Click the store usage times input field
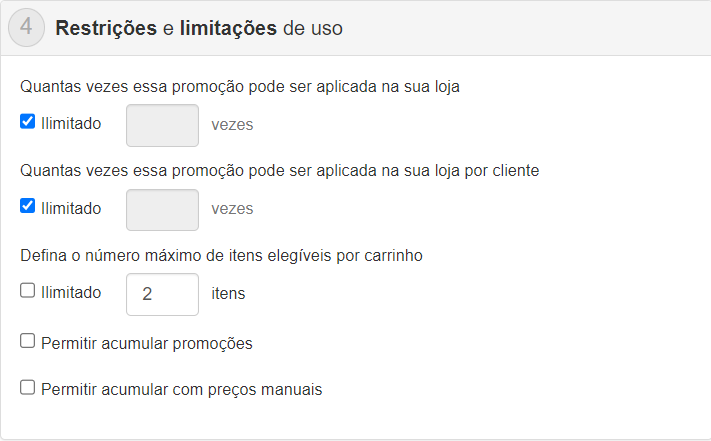711x441 pixels. tap(162, 126)
